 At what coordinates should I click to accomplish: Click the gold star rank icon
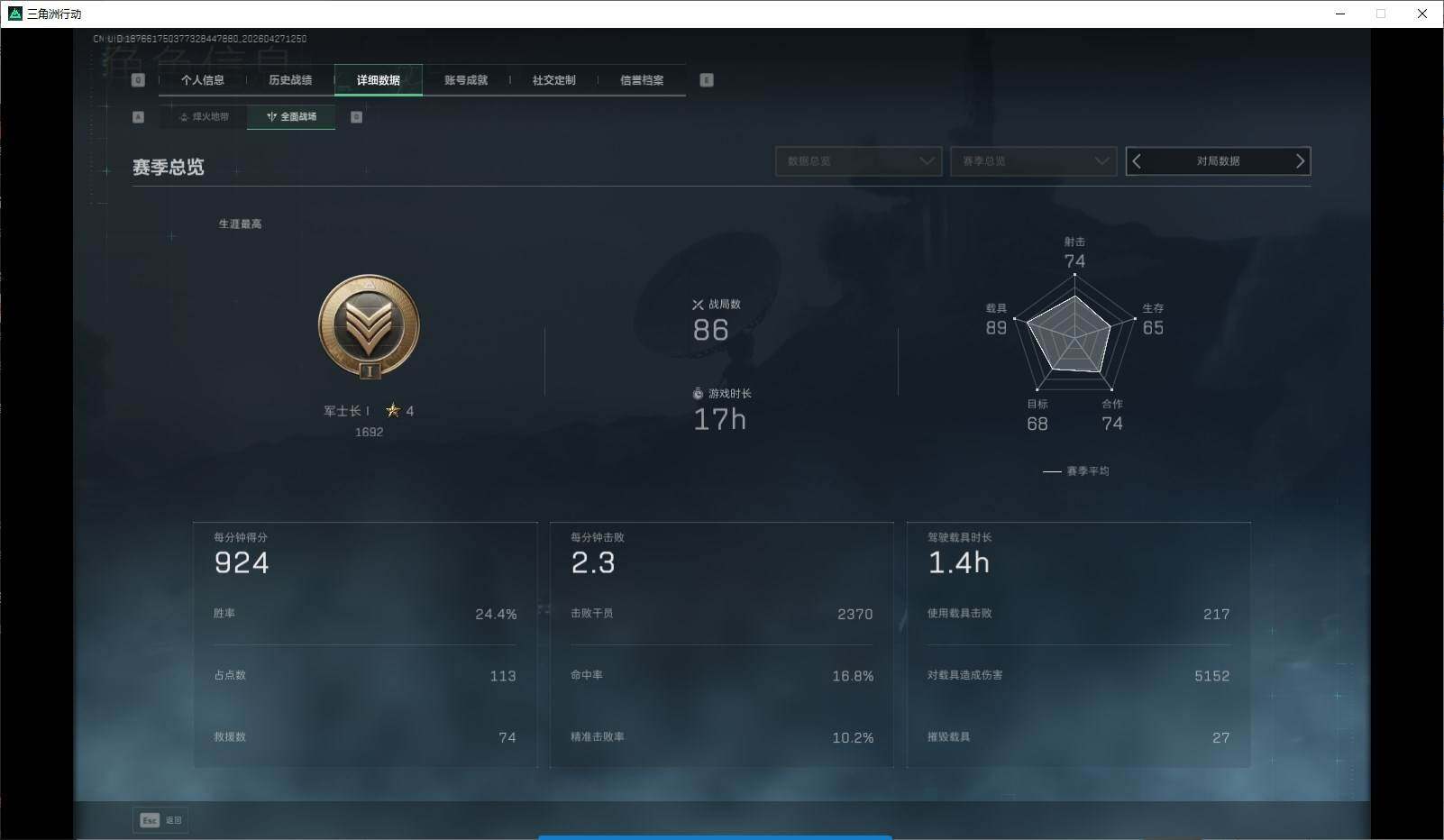click(393, 410)
